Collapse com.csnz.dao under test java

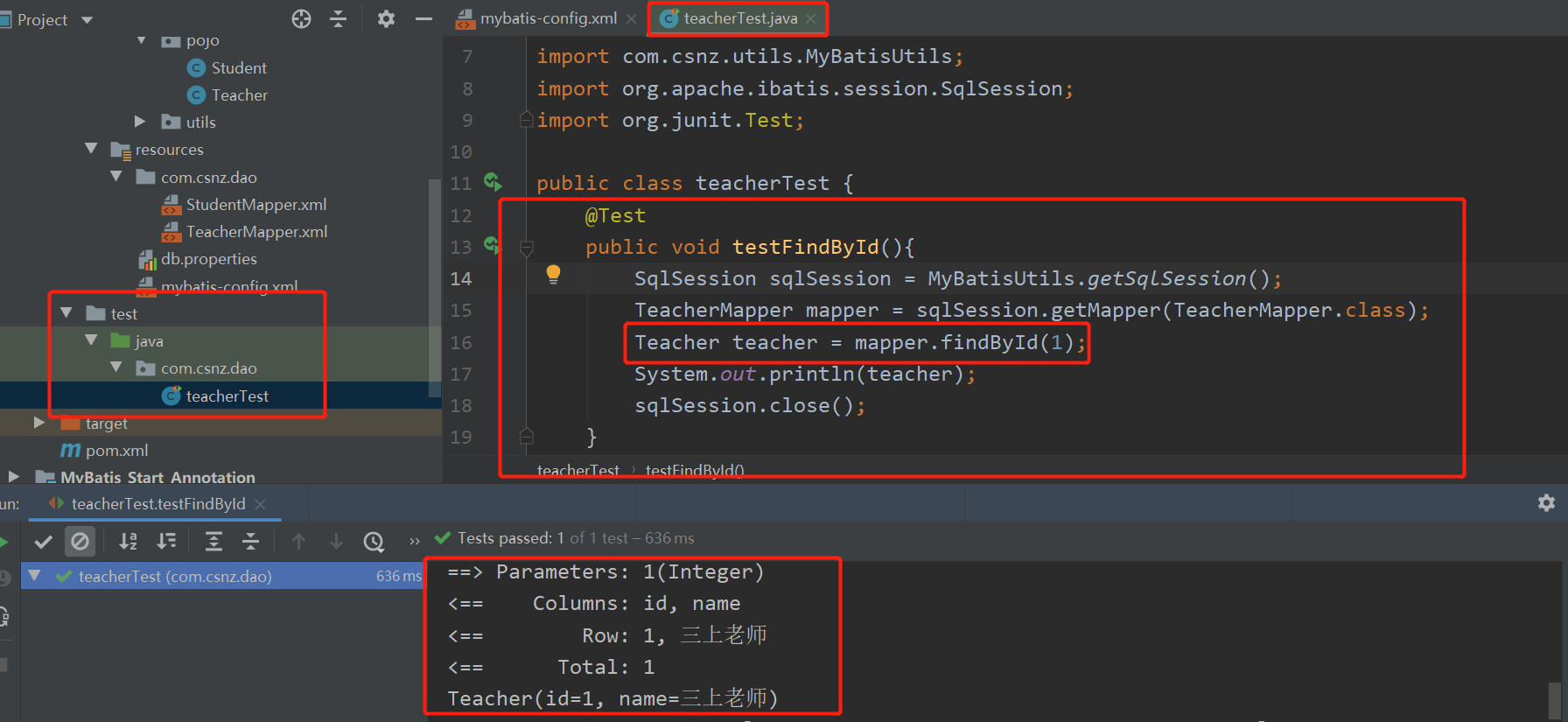(116, 368)
